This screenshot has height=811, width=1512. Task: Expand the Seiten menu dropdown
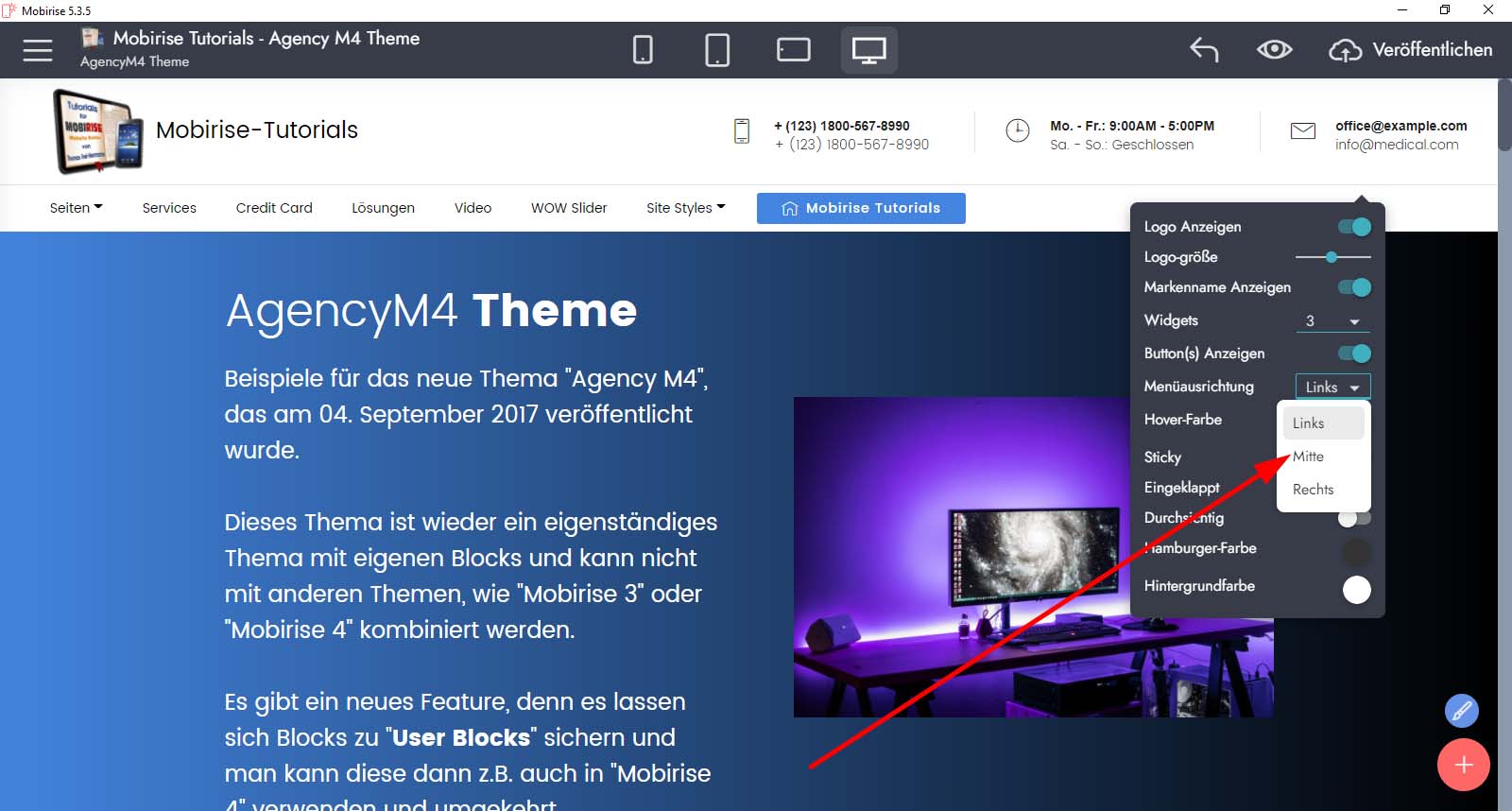coord(77,208)
